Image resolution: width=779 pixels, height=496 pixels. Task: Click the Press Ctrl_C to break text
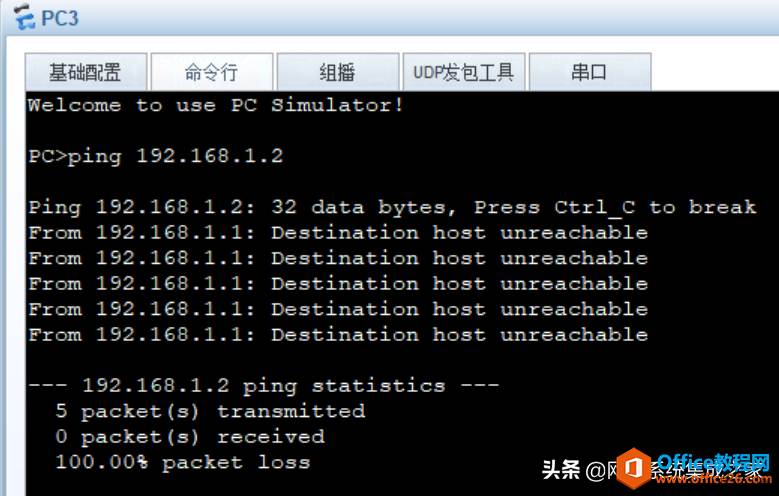pyautogui.click(x=615, y=207)
